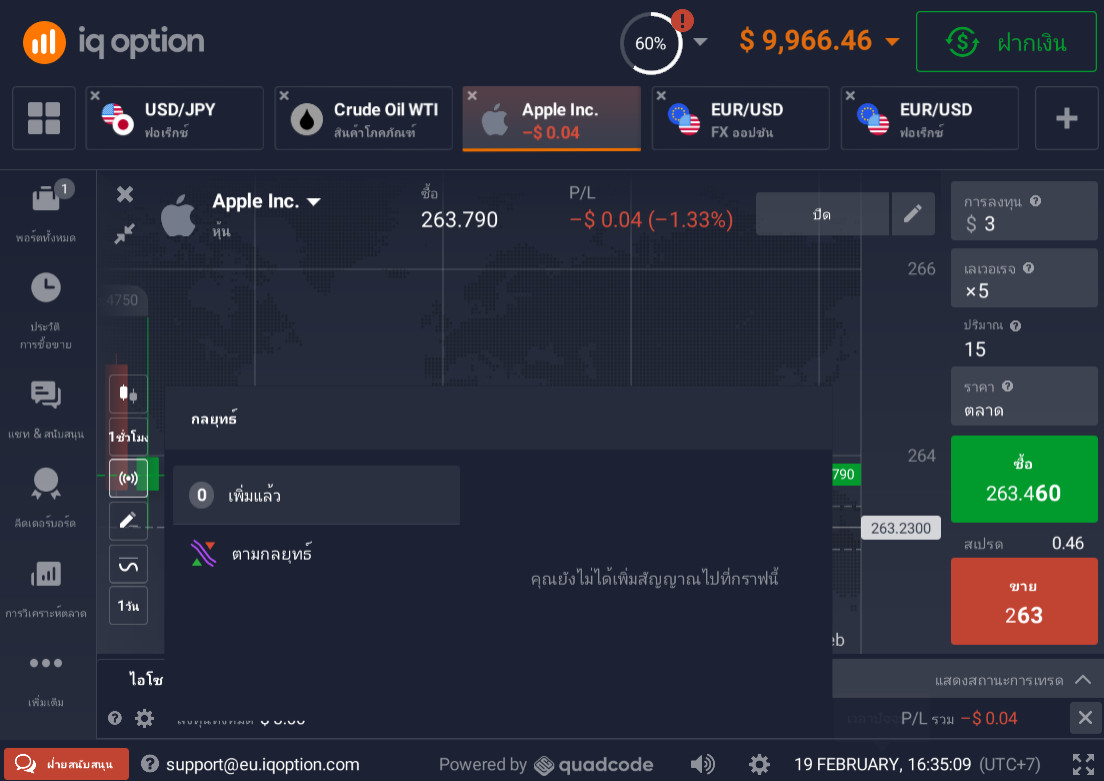This screenshot has width=1104, height=781.
Task: Open the bottom panel help icon
Action: pyautogui.click(x=115, y=718)
